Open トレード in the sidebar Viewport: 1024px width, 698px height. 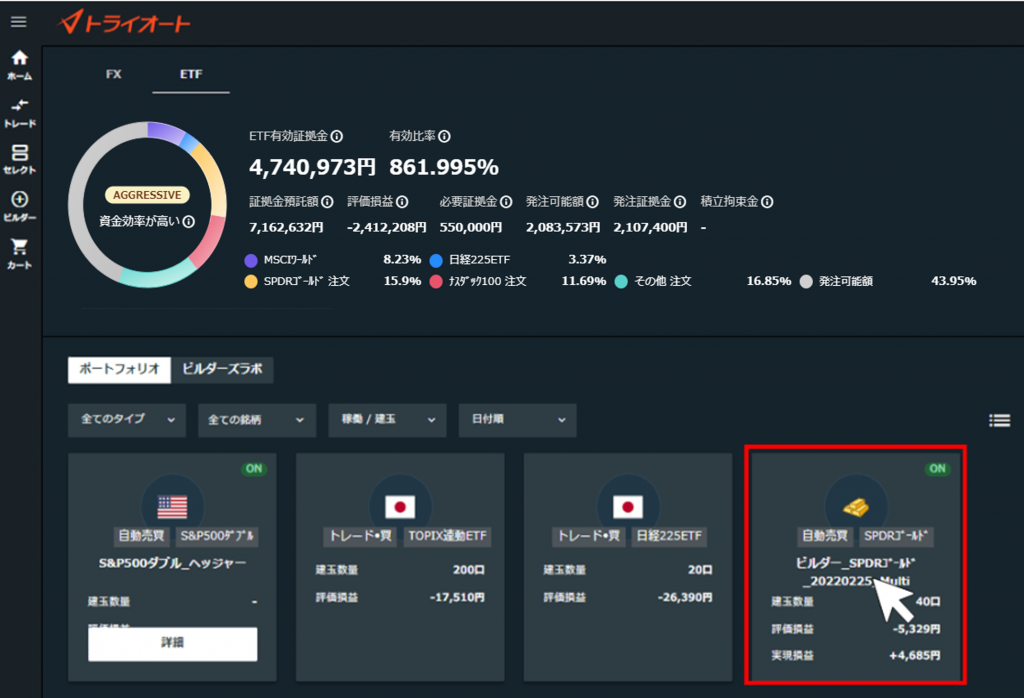[x=20, y=113]
